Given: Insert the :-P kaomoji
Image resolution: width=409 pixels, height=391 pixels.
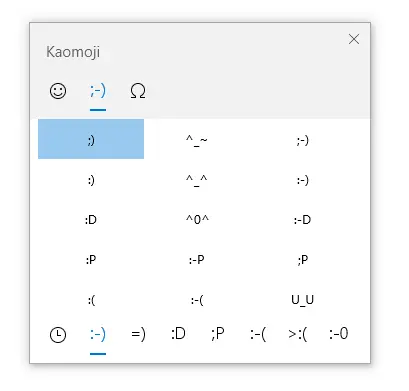Looking at the screenshot, I should tap(197, 260).
